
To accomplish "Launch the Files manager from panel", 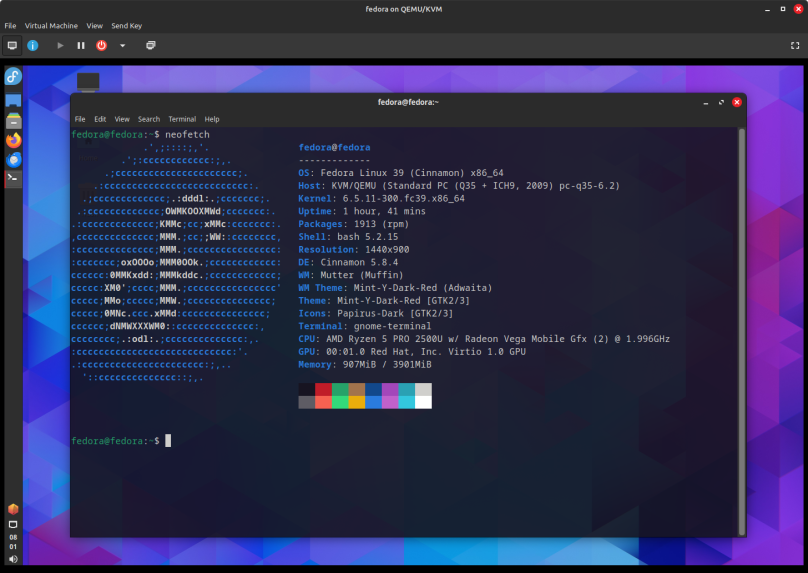I will coord(13,121).
